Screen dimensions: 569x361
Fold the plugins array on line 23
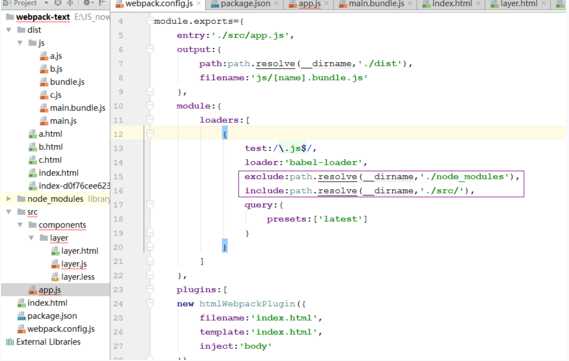(150, 290)
